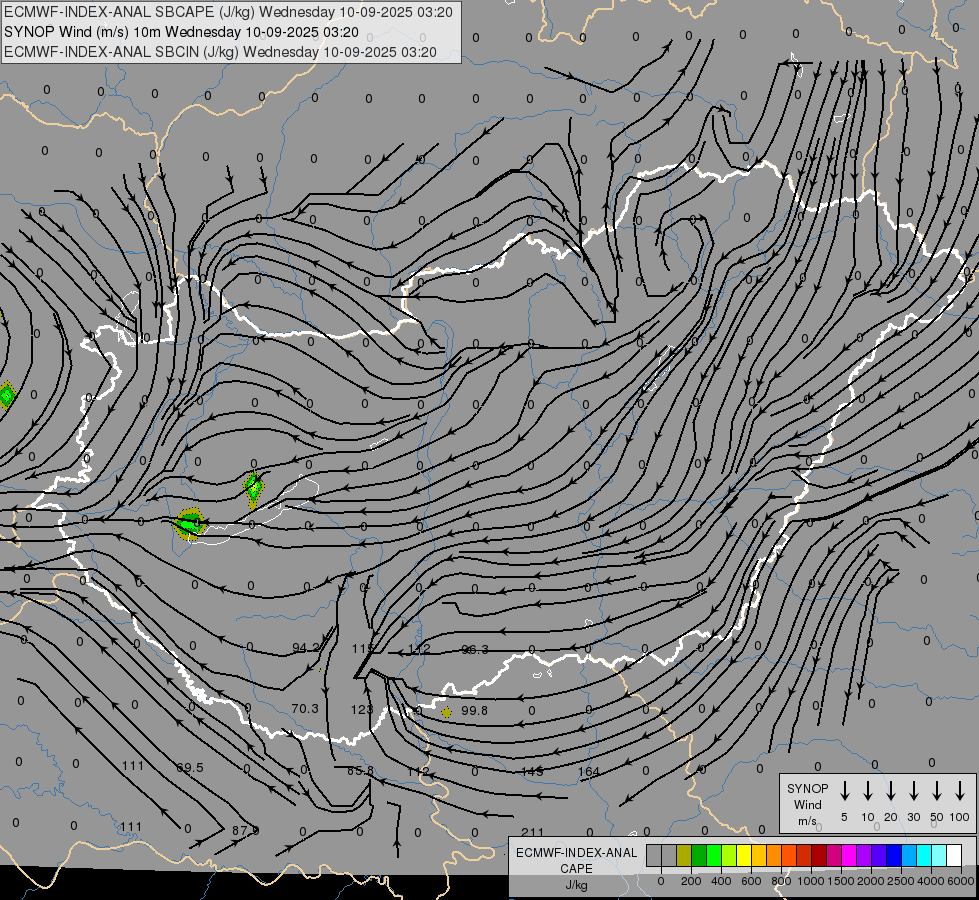Pick the pure yellow legend swatch
Image resolution: width=979 pixels, height=900 pixels.
point(744,855)
